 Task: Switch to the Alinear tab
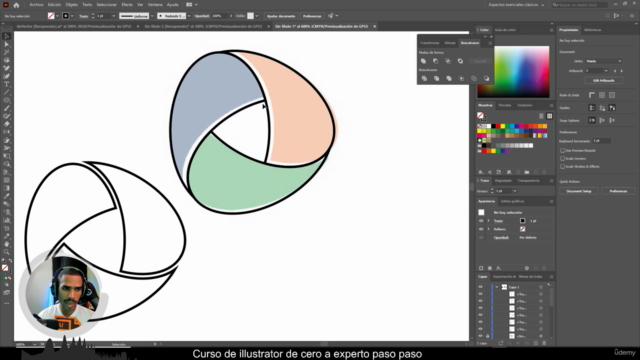(x=450, y=43)
